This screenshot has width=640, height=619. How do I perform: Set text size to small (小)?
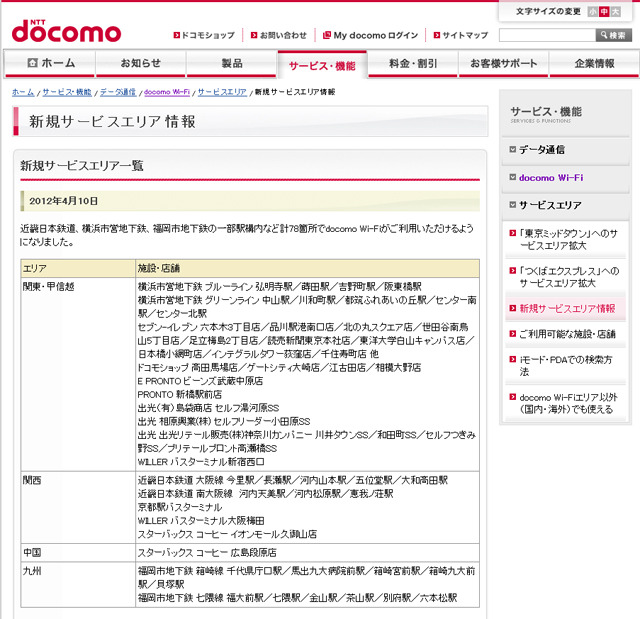[x=592, y=12]
